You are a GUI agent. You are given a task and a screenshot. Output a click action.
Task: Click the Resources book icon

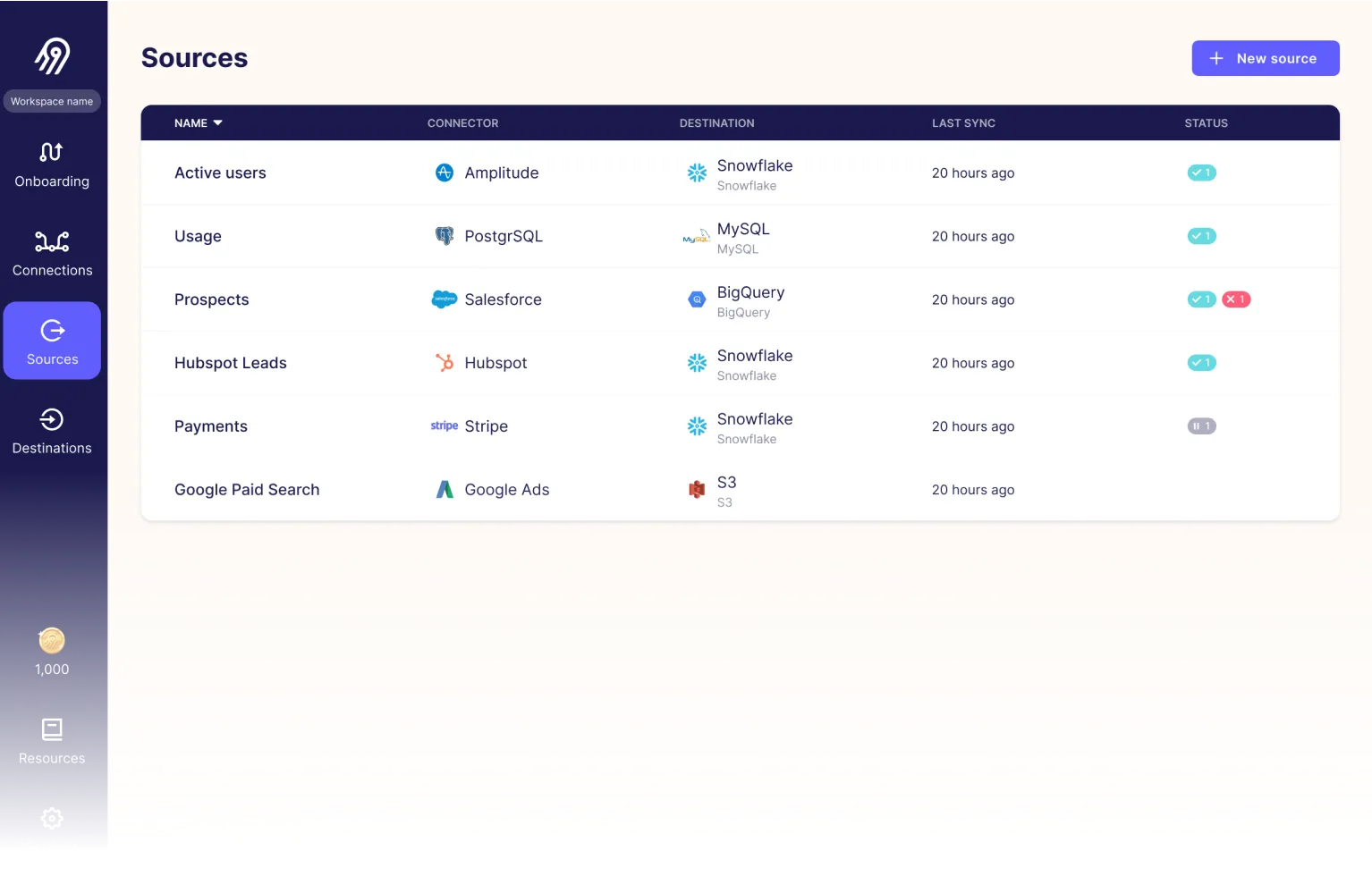click(x=52, y=729)
